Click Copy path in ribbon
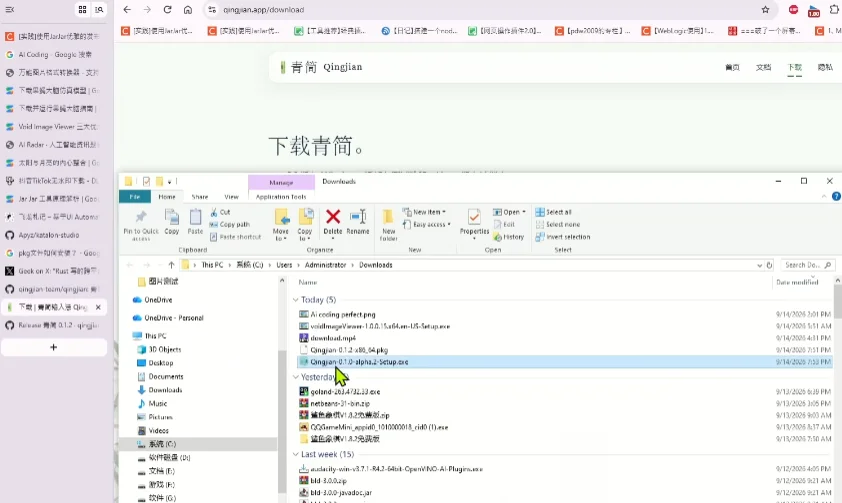842x503 pixels. click(x=229, y=224)
